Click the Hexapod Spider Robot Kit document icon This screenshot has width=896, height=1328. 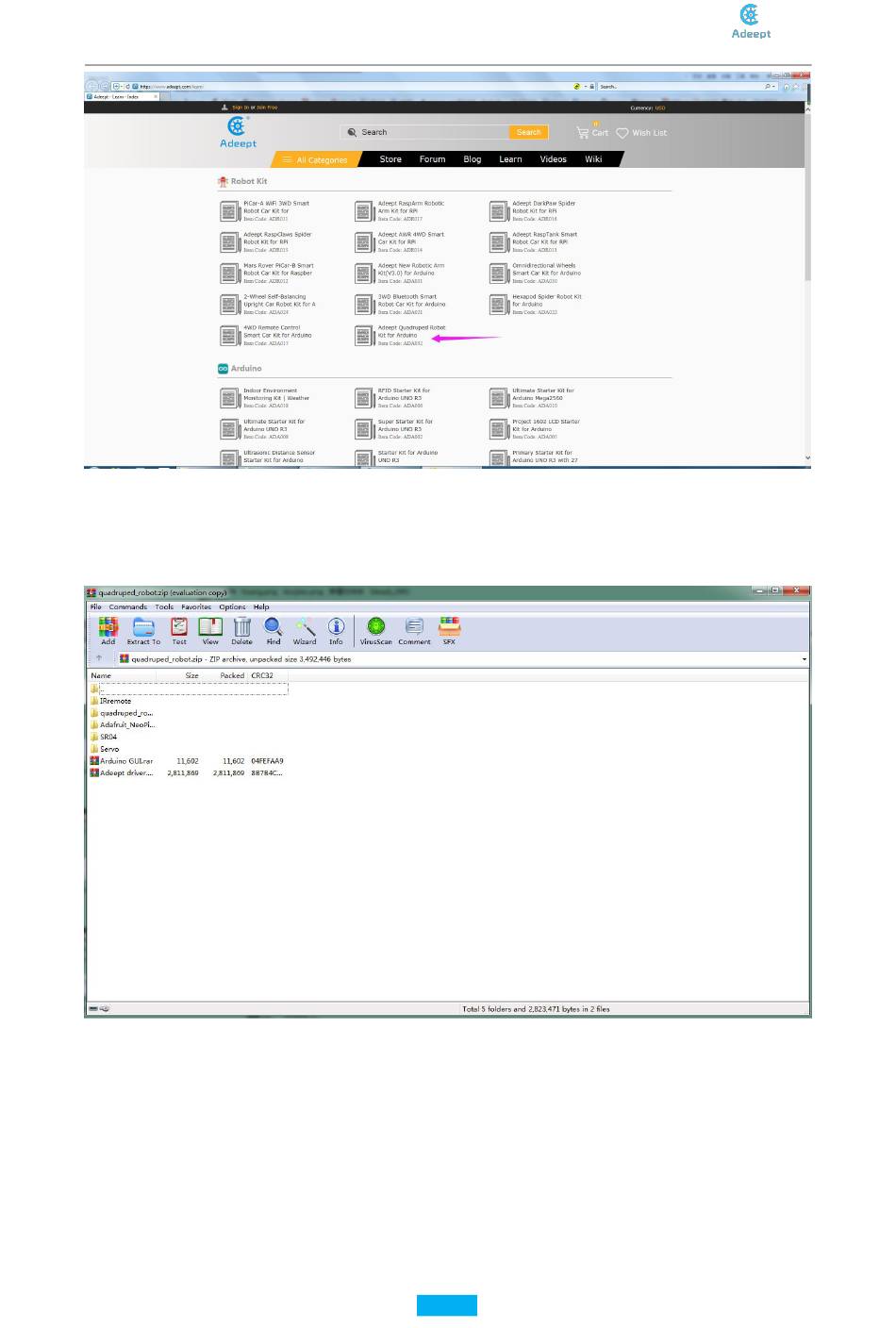click(x=498, y=305)
